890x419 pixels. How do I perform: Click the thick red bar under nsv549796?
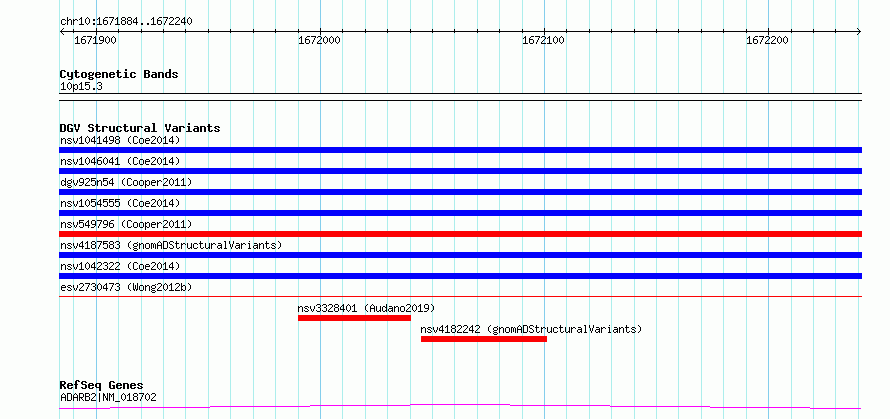460,234
